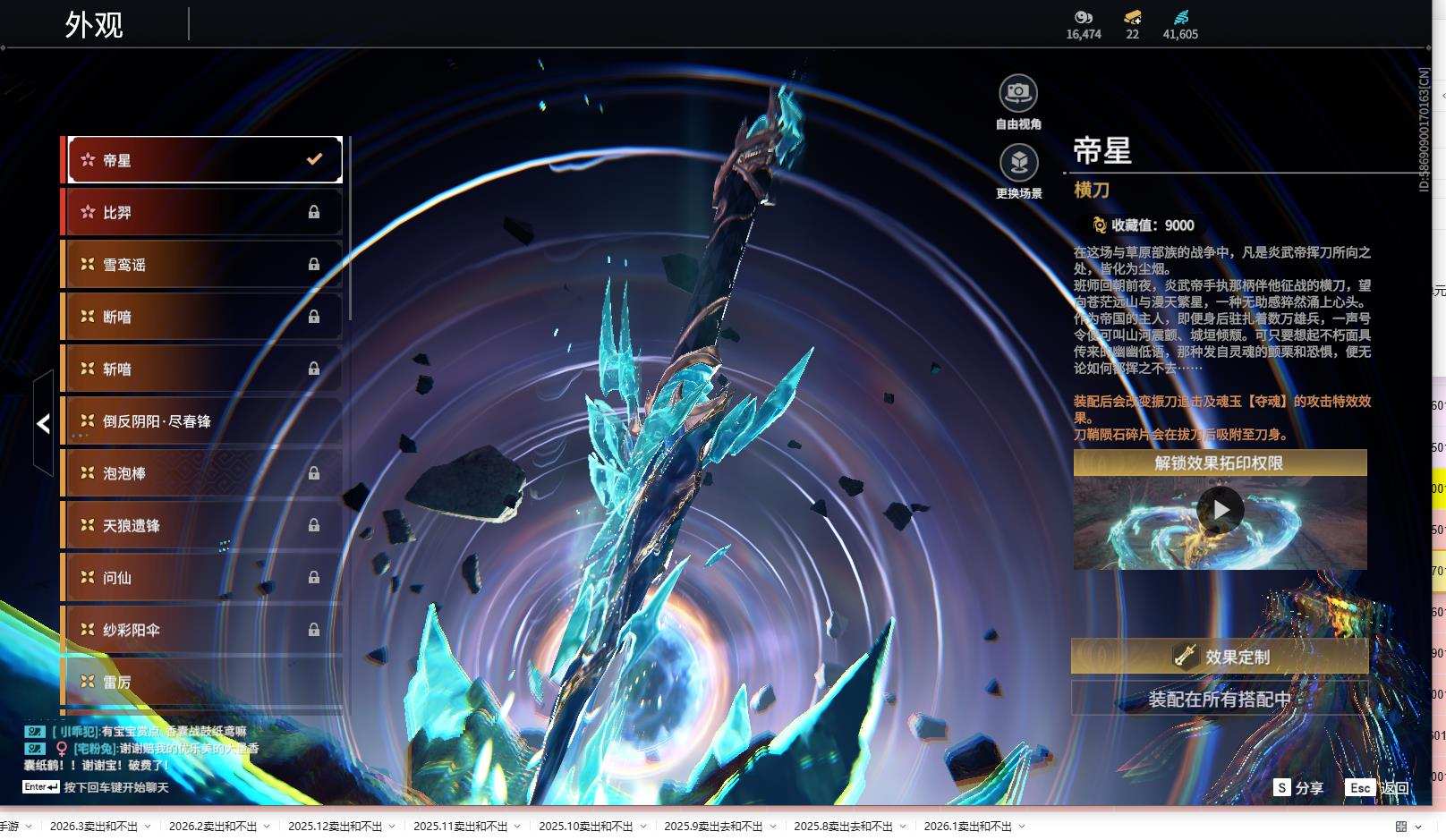Collapse the skin list with left arrow

tap(43, 423)
